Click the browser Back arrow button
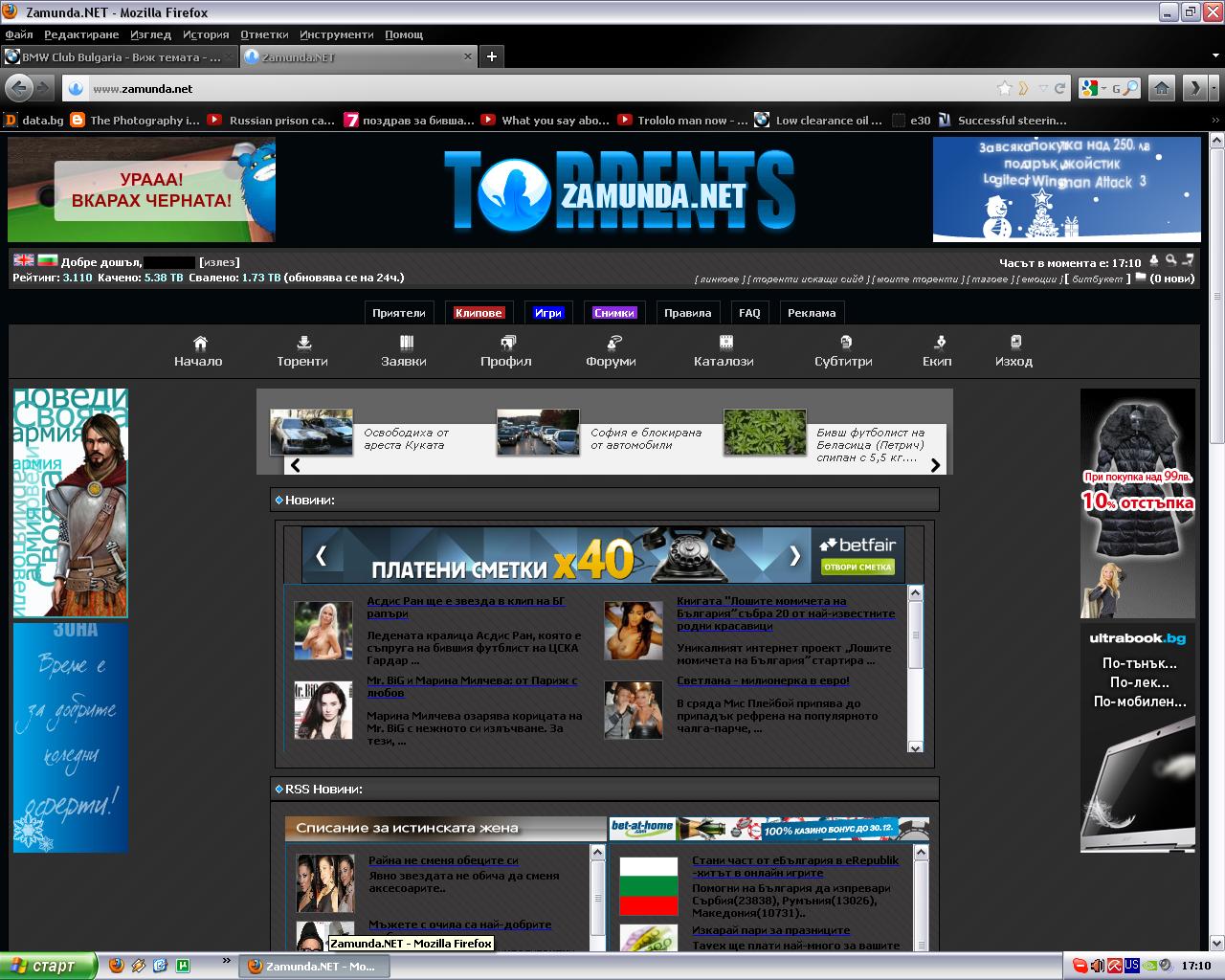Screen dimensions: 1225x980 pos(18,88)
